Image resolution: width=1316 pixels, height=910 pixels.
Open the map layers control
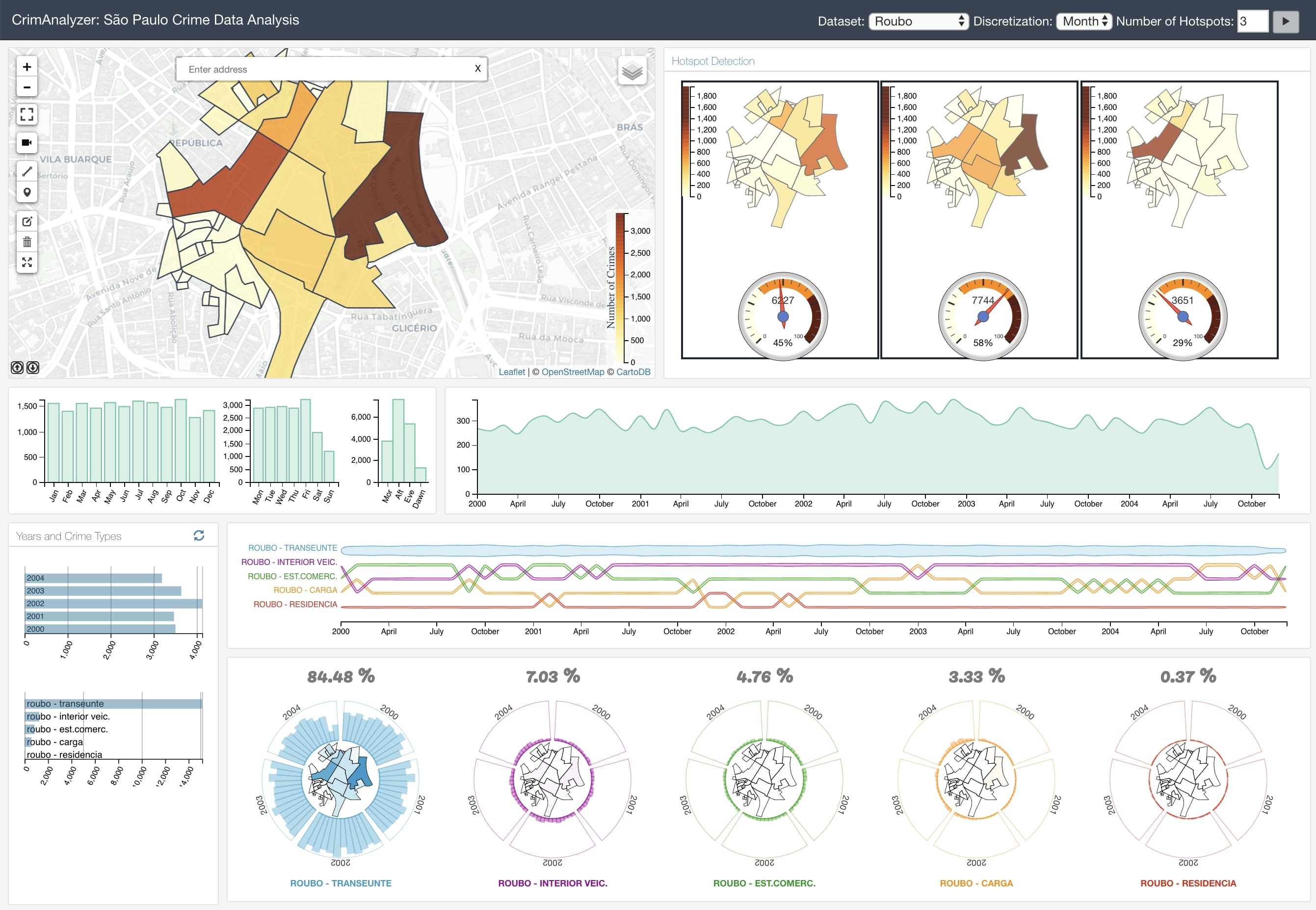point(632,71)
